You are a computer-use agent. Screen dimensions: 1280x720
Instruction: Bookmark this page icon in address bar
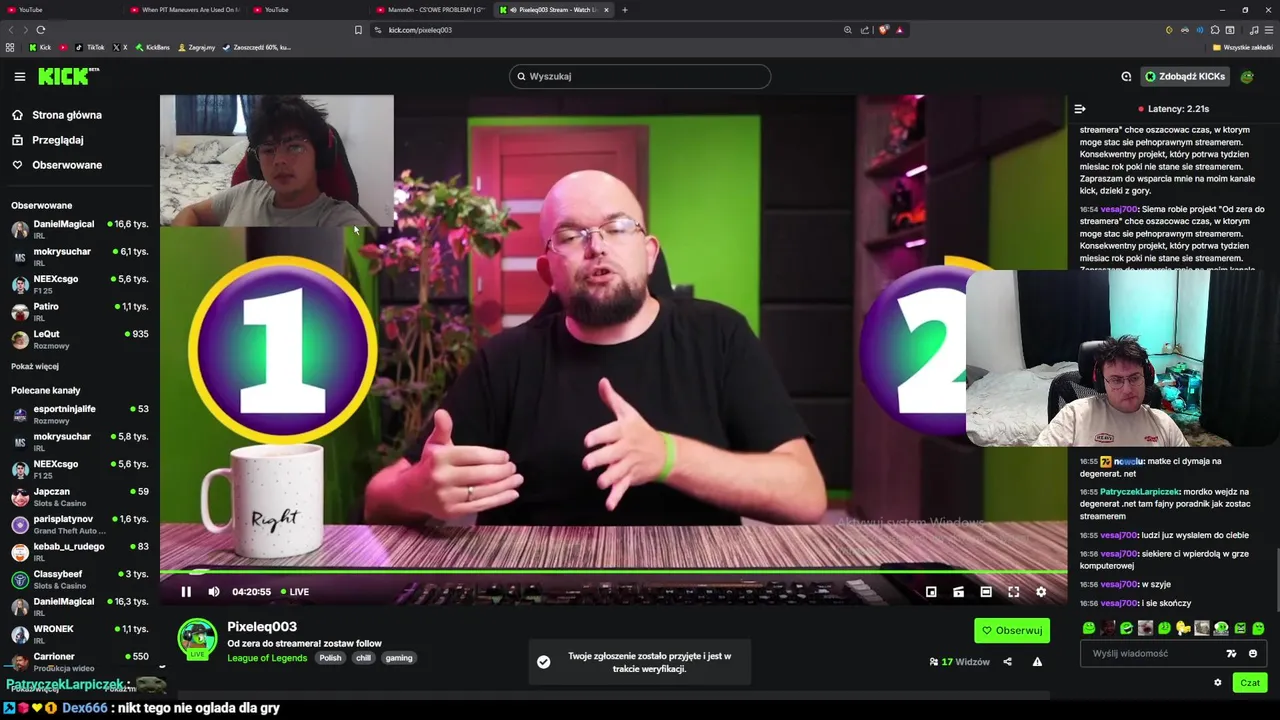(x=358, y=30)
